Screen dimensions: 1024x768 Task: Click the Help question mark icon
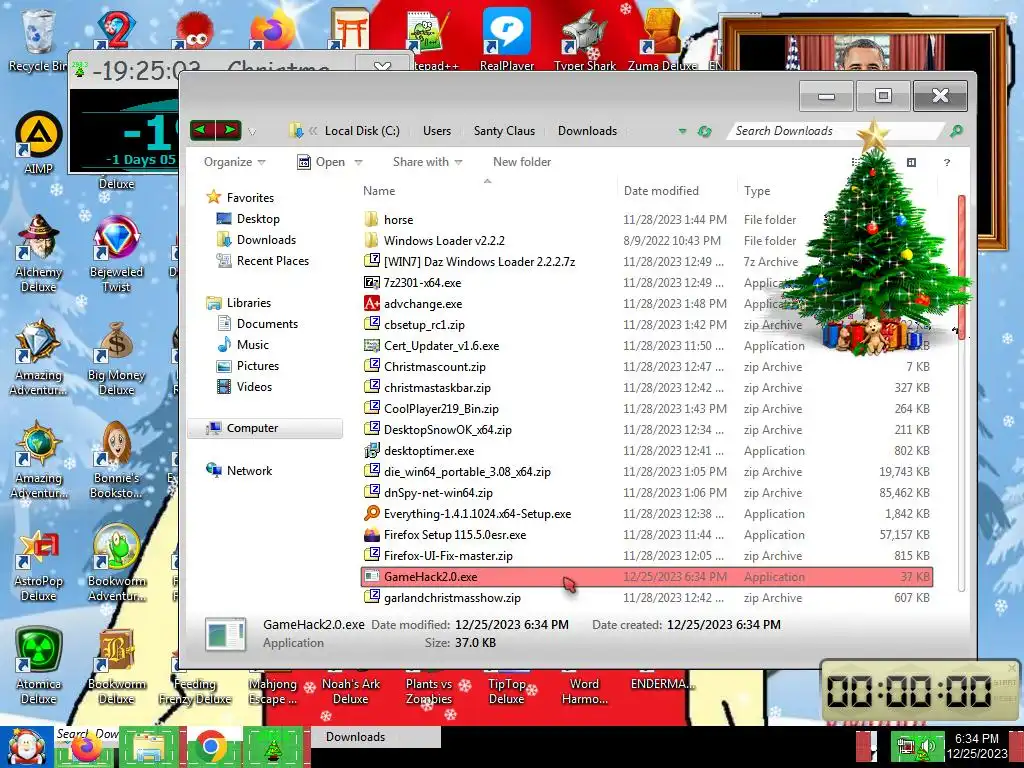tap(947, 162)
